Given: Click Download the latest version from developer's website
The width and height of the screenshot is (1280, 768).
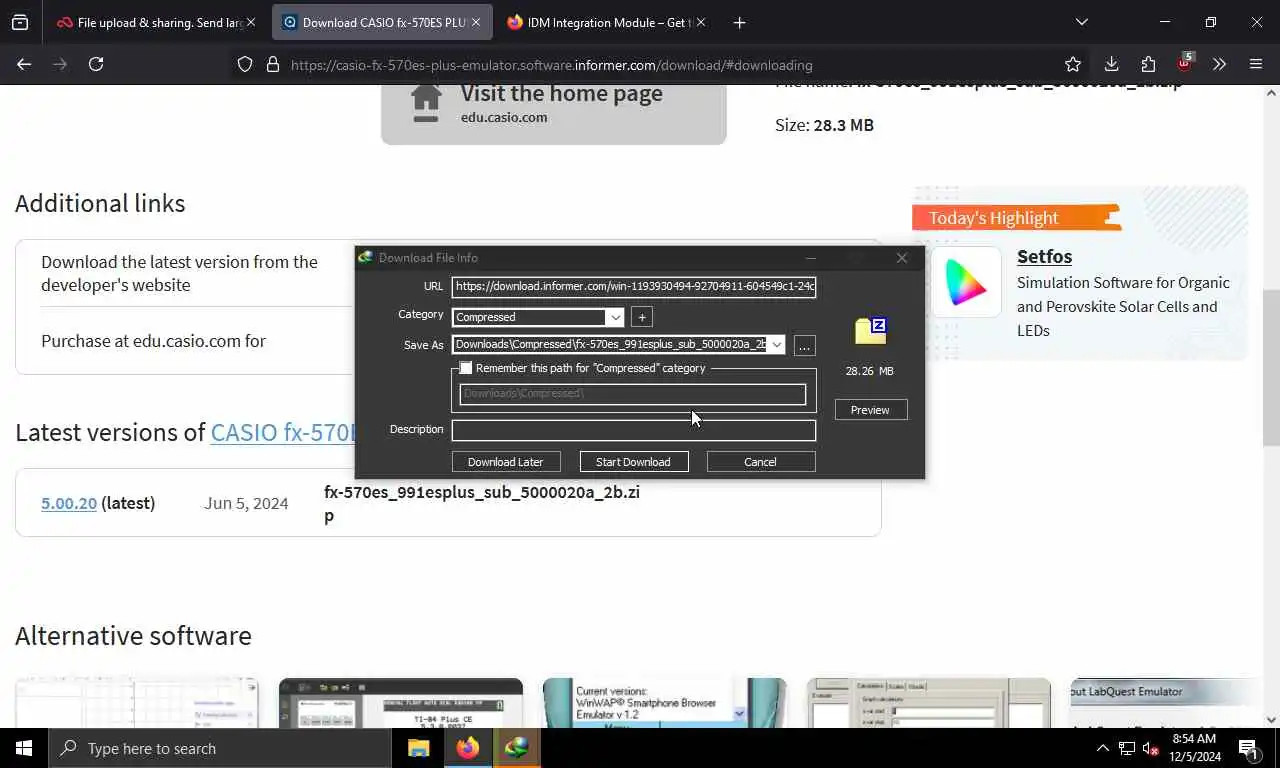Looking at the screenshot, I should pos(179,273).
